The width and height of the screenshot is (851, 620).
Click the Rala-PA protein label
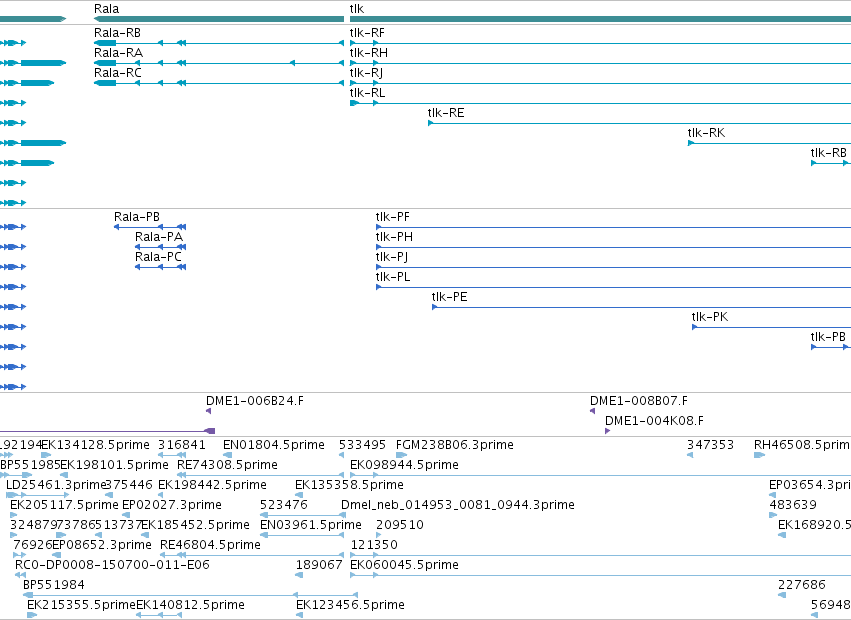pos(159,237)
